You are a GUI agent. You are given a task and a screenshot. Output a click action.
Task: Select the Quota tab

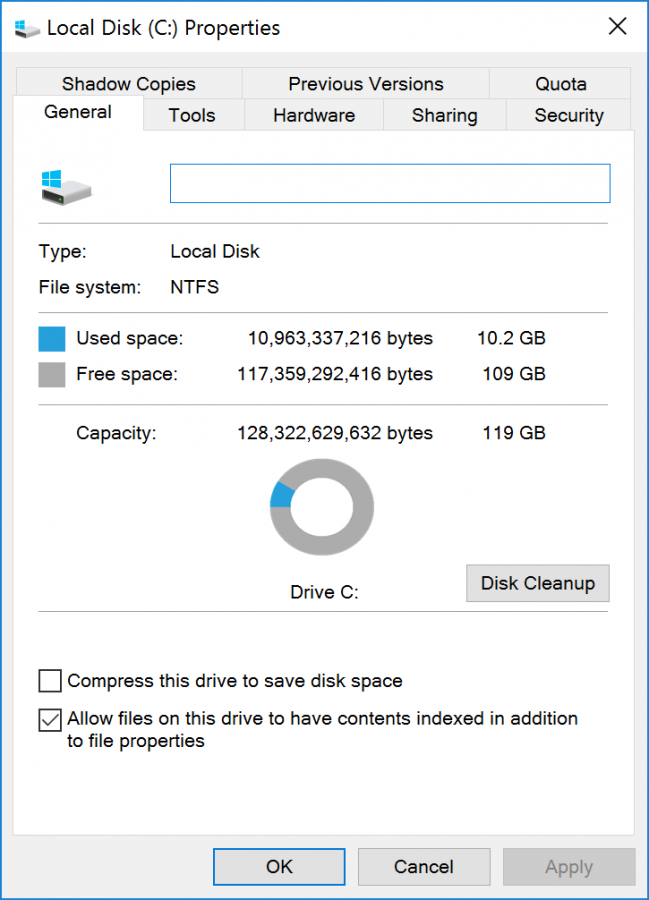pos(561,83)
